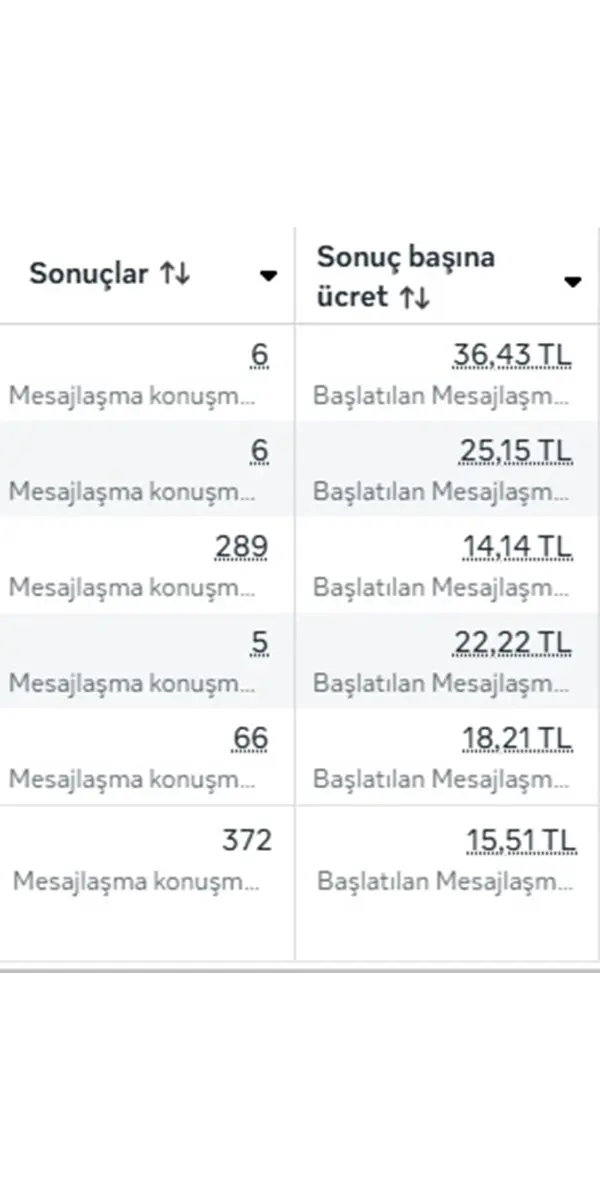Click the underlined 66 results count
The image size is (600, 1200).
(250, 738)
